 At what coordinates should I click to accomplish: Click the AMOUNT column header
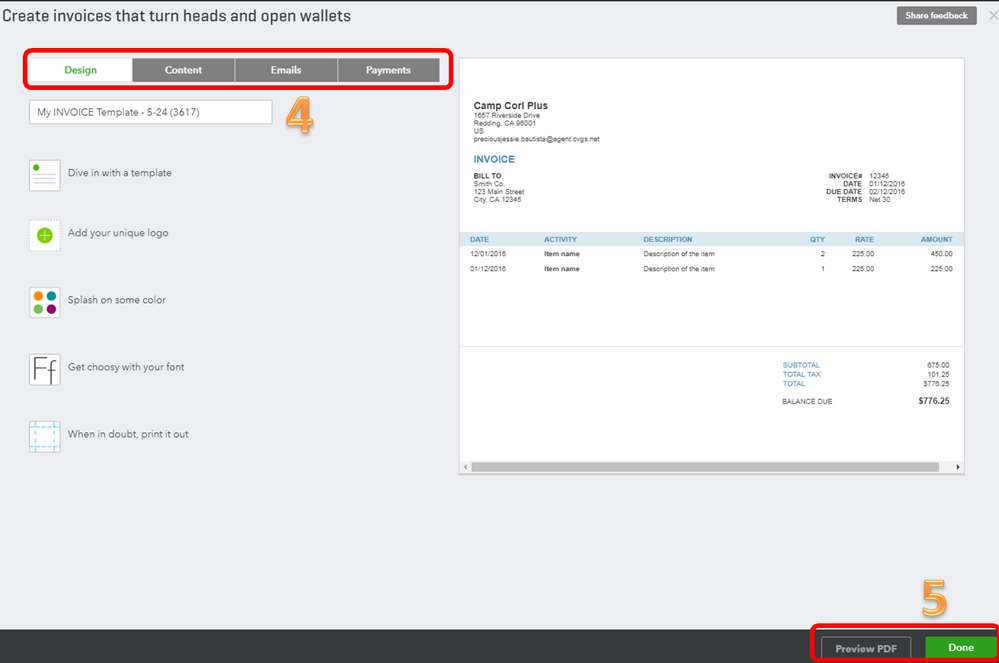[x=937, y=239]
